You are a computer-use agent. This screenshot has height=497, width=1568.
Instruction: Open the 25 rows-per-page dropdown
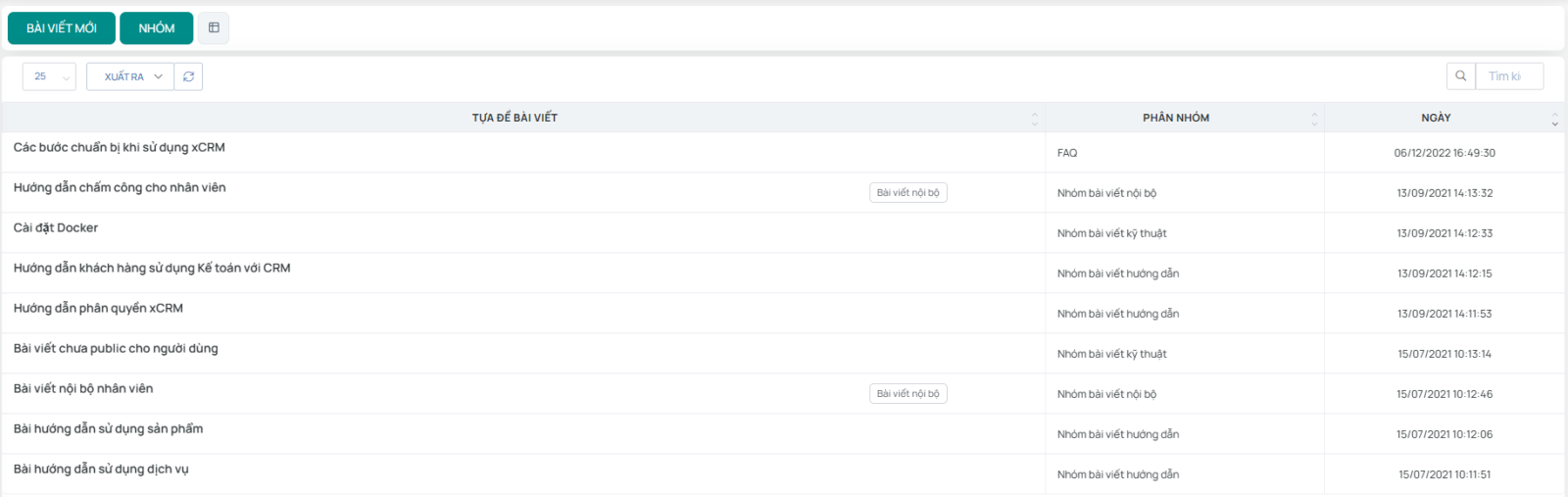pos(49,76)
